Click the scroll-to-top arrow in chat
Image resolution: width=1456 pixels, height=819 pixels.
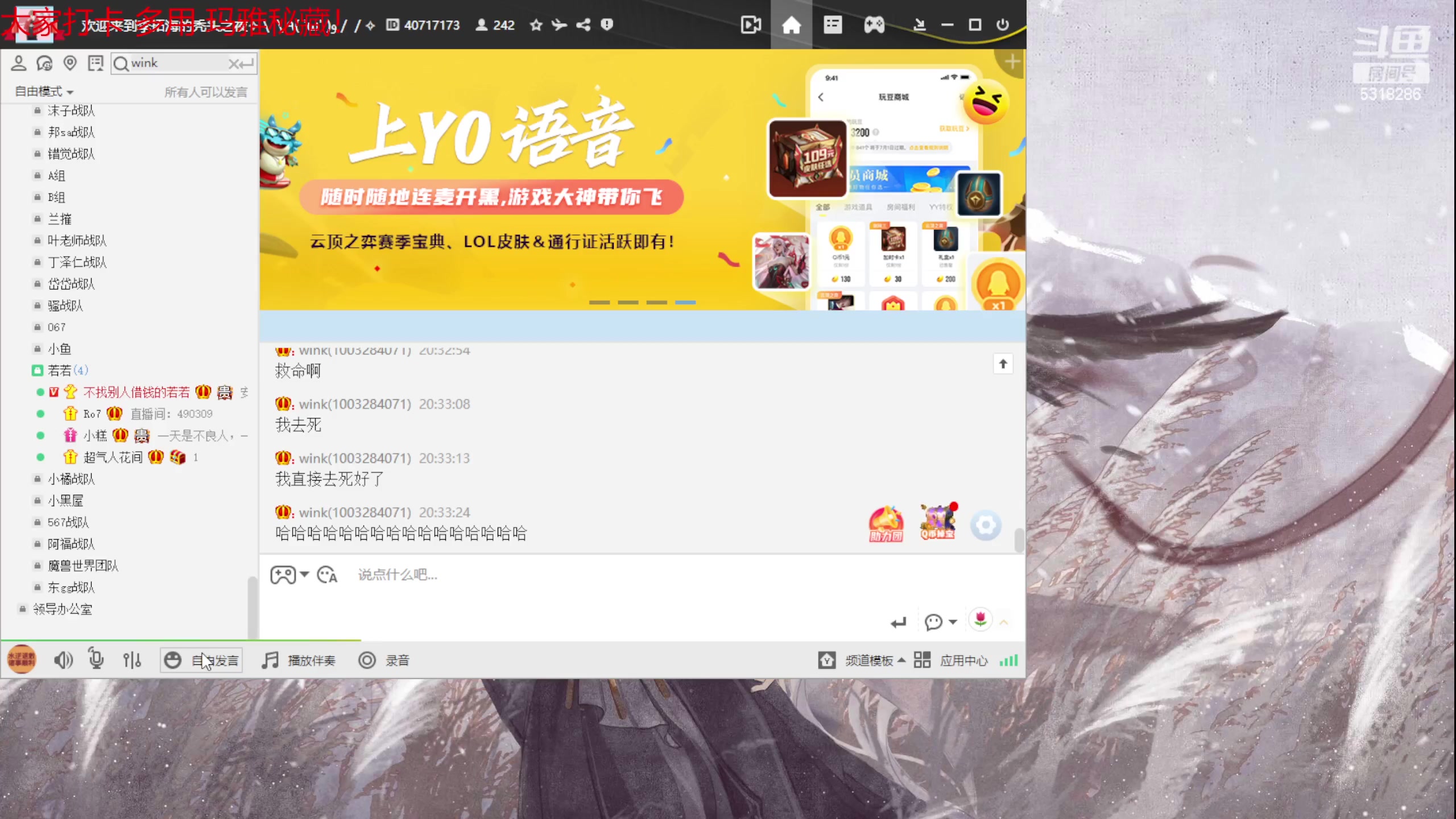(x=1003, y=364)
